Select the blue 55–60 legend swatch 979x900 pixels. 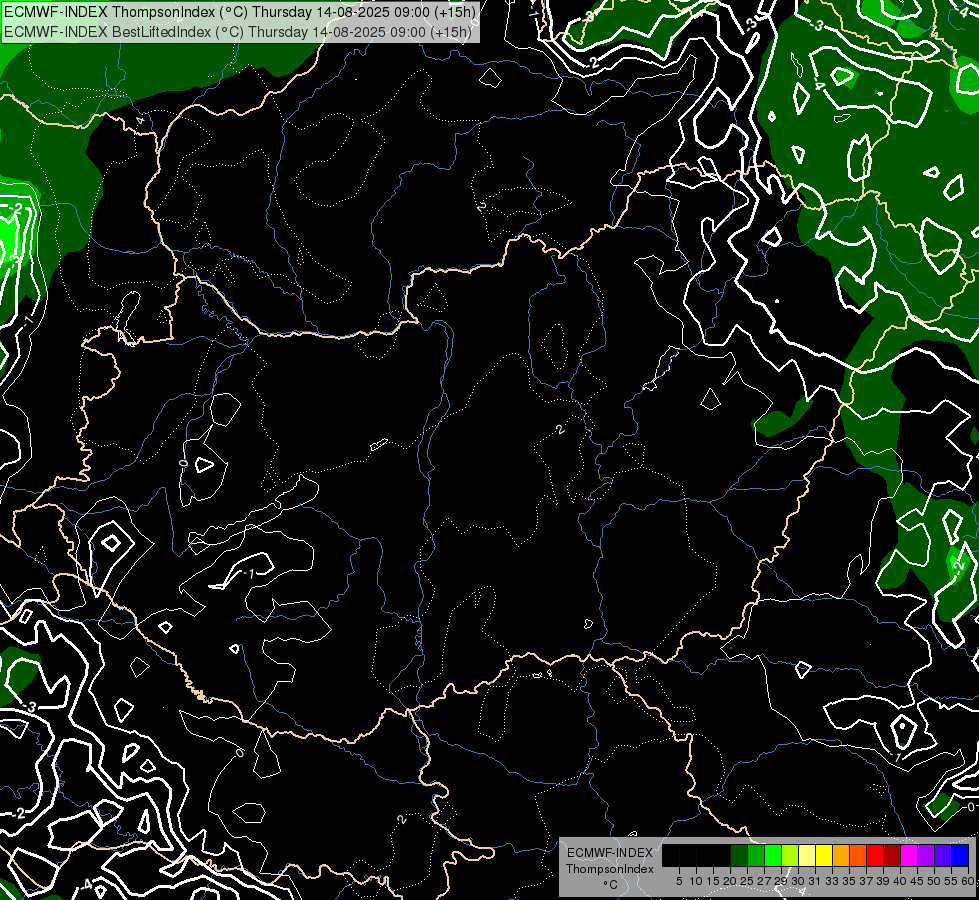coord(960,855)
